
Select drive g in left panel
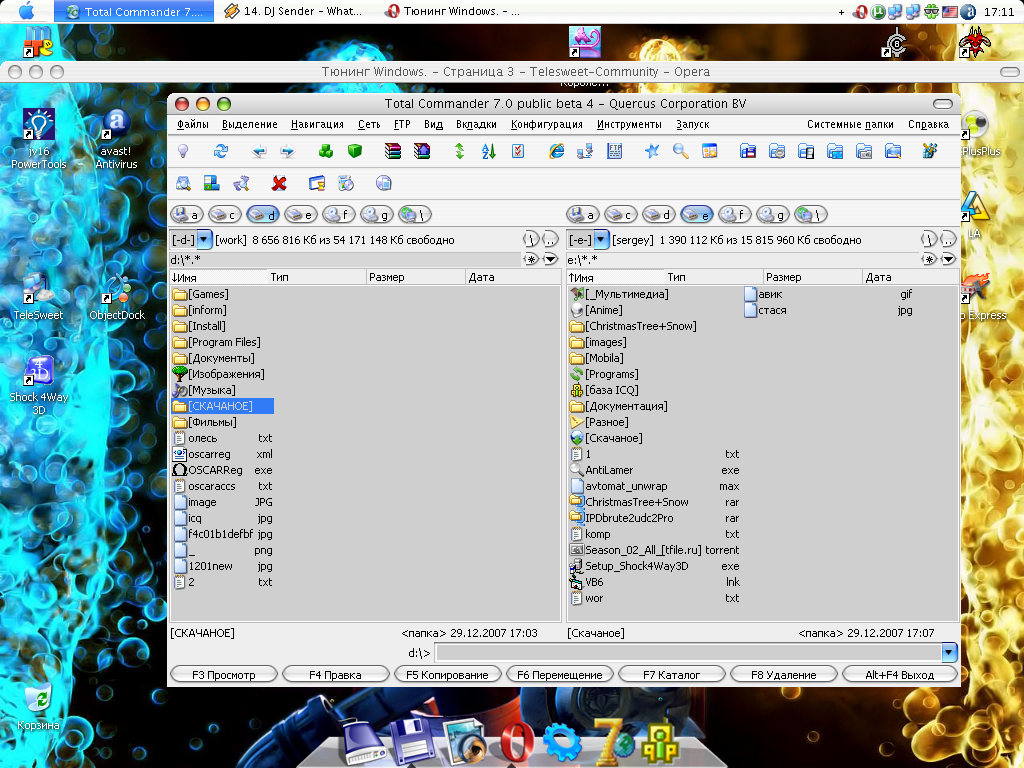point(376,215)
